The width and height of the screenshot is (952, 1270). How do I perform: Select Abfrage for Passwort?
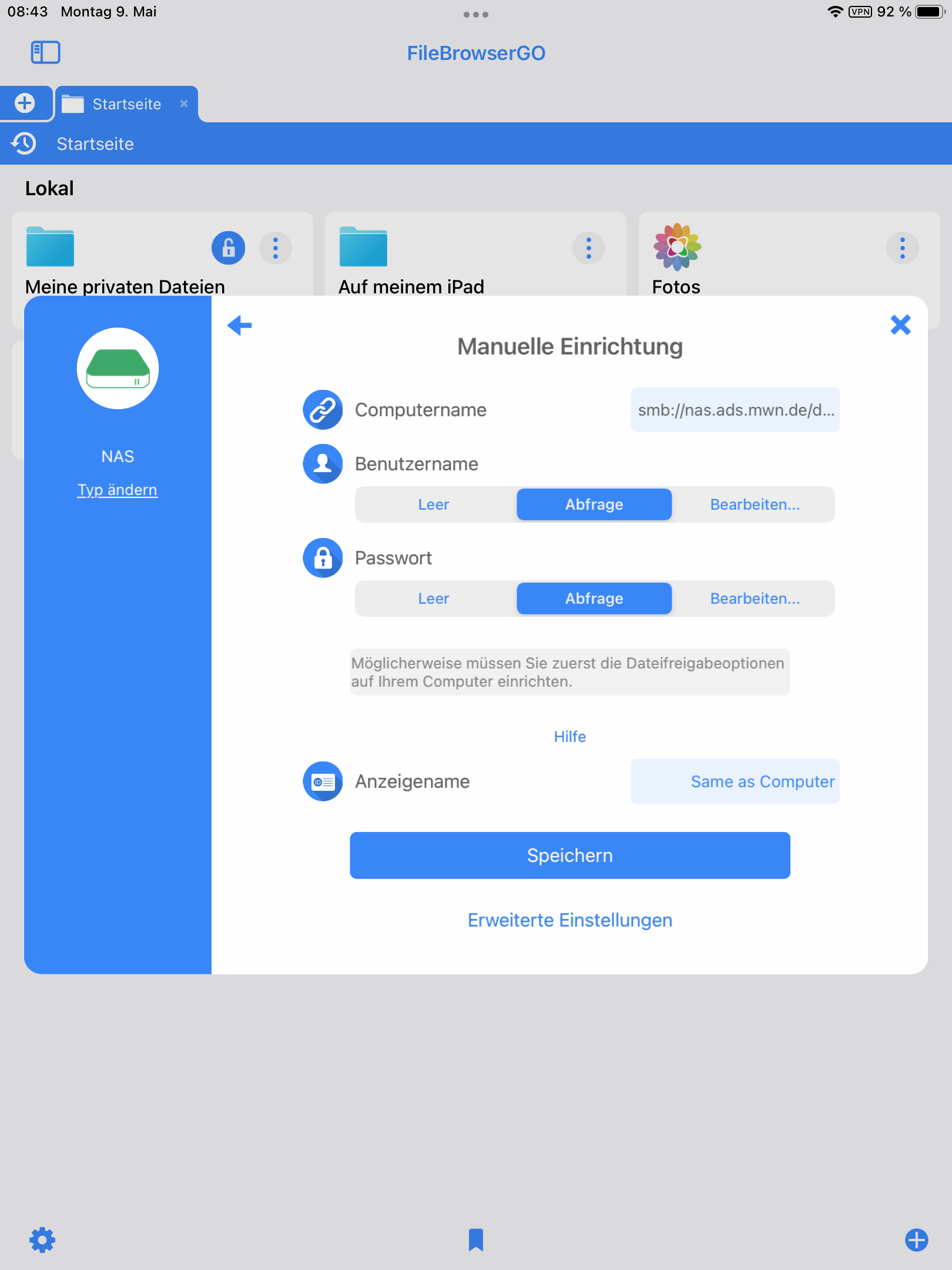coord(594,599)
